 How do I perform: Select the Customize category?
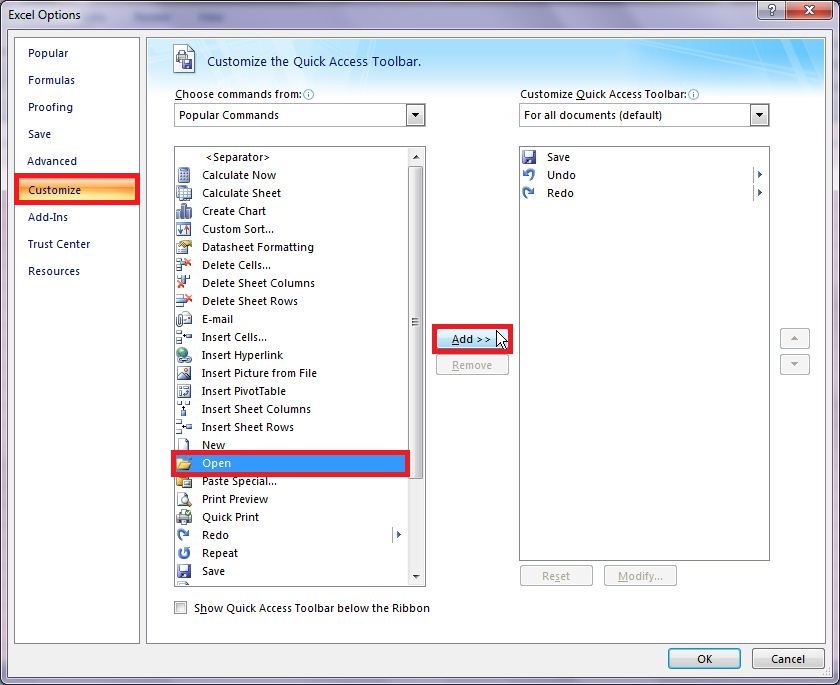[77, 190]
